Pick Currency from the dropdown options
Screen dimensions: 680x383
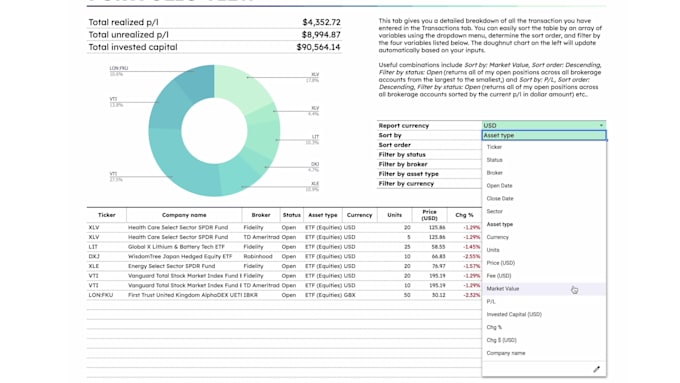(x=544, y=237)
